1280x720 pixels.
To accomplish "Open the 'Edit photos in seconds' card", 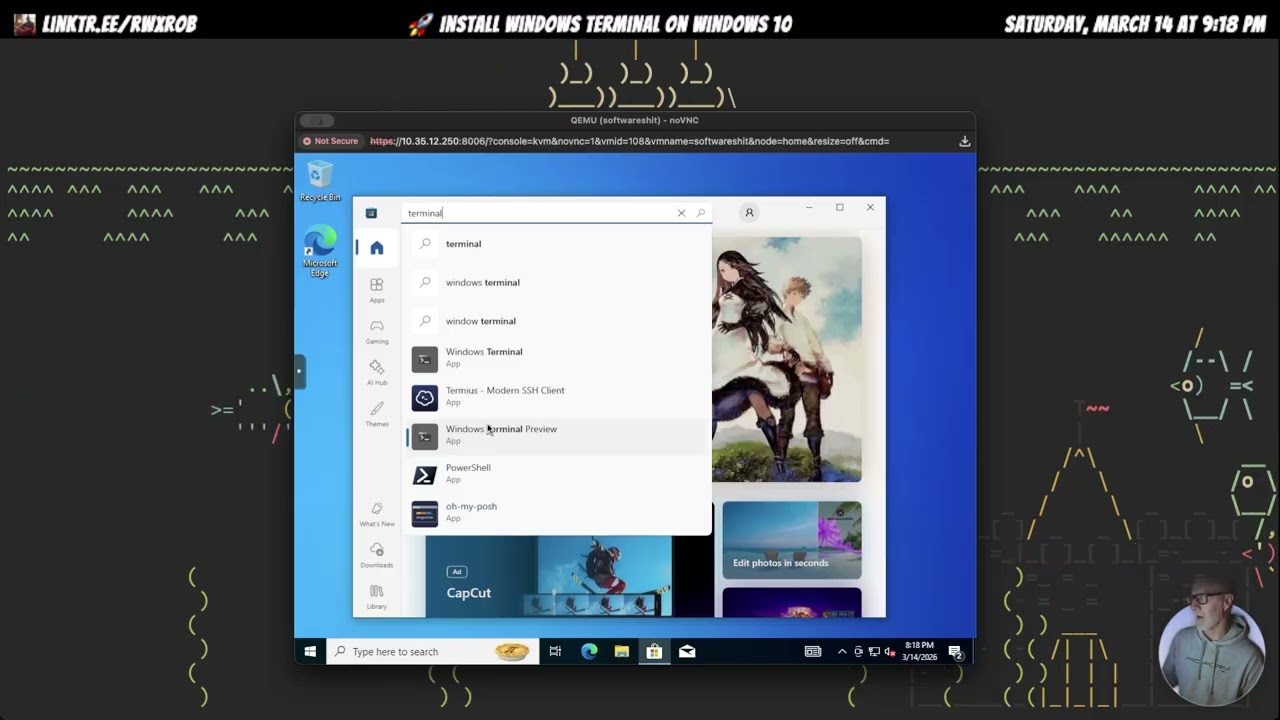I will click(x=792, y=540).
